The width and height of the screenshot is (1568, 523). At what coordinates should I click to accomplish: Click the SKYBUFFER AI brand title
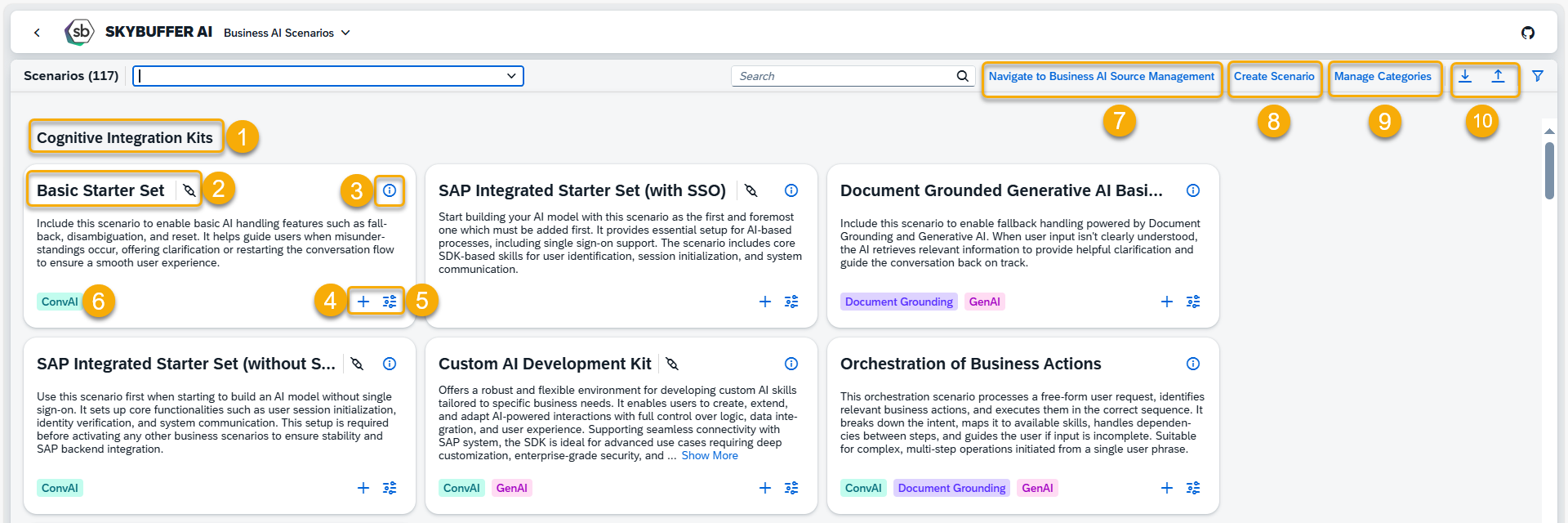(158, 32)
